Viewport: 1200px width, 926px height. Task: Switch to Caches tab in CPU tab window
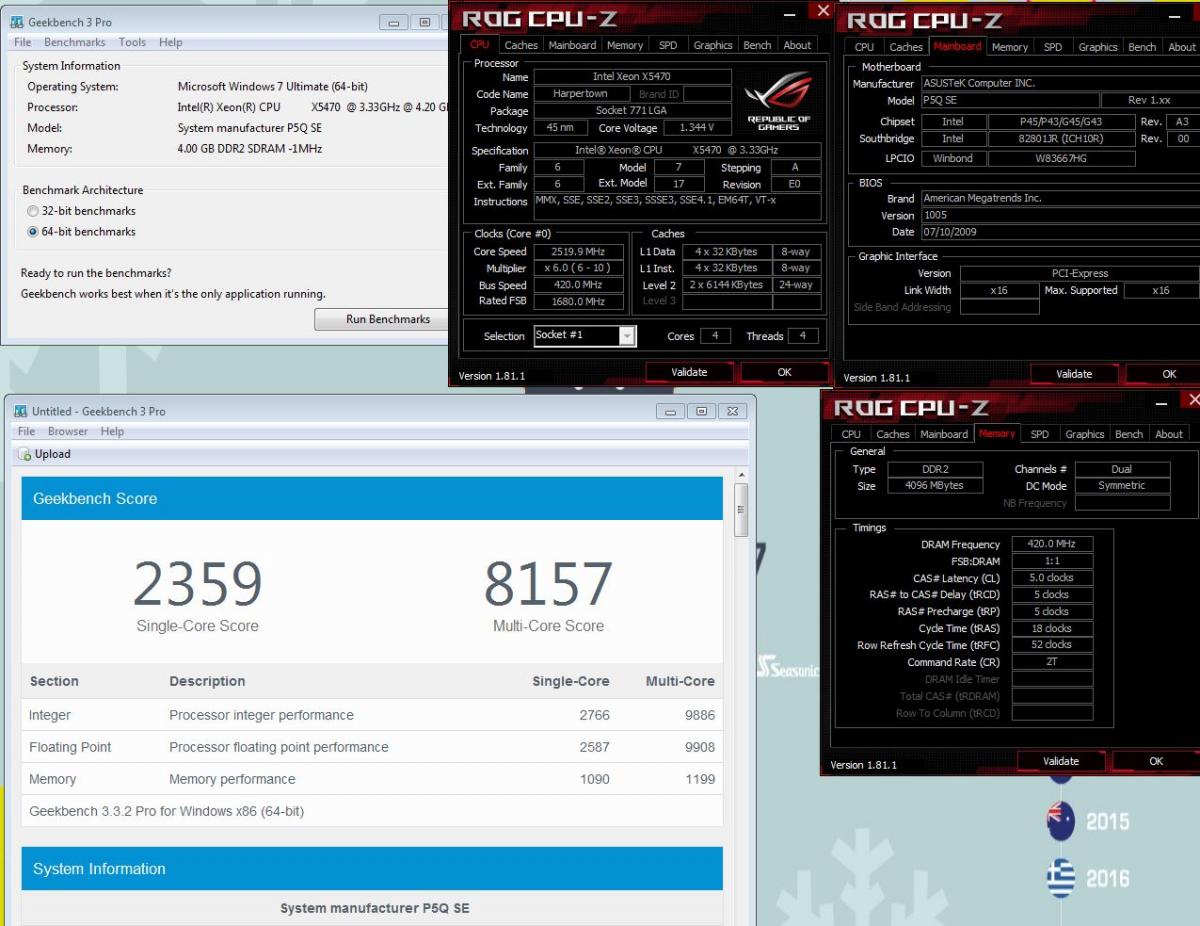click(x=521, y=45)
